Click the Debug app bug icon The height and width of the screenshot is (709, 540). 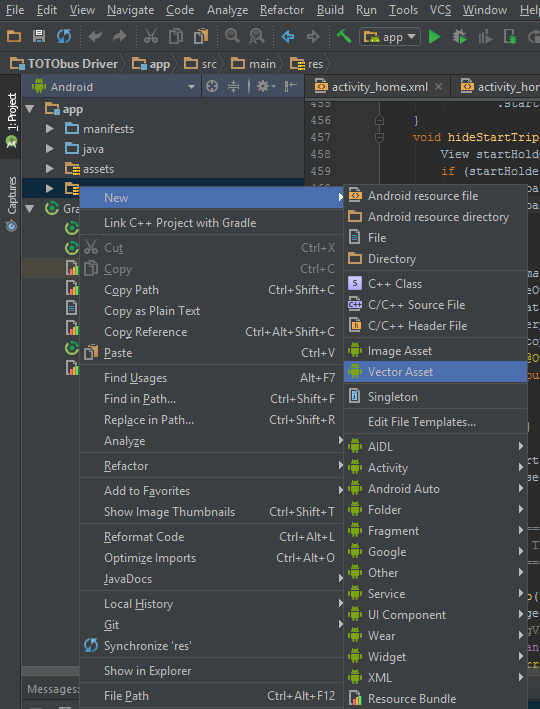459,37
